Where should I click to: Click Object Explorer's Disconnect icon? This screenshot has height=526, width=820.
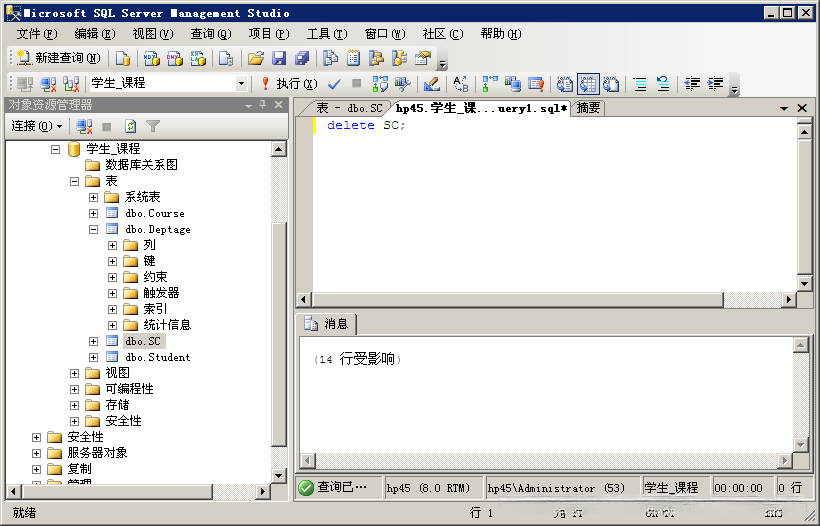[84, 126]
